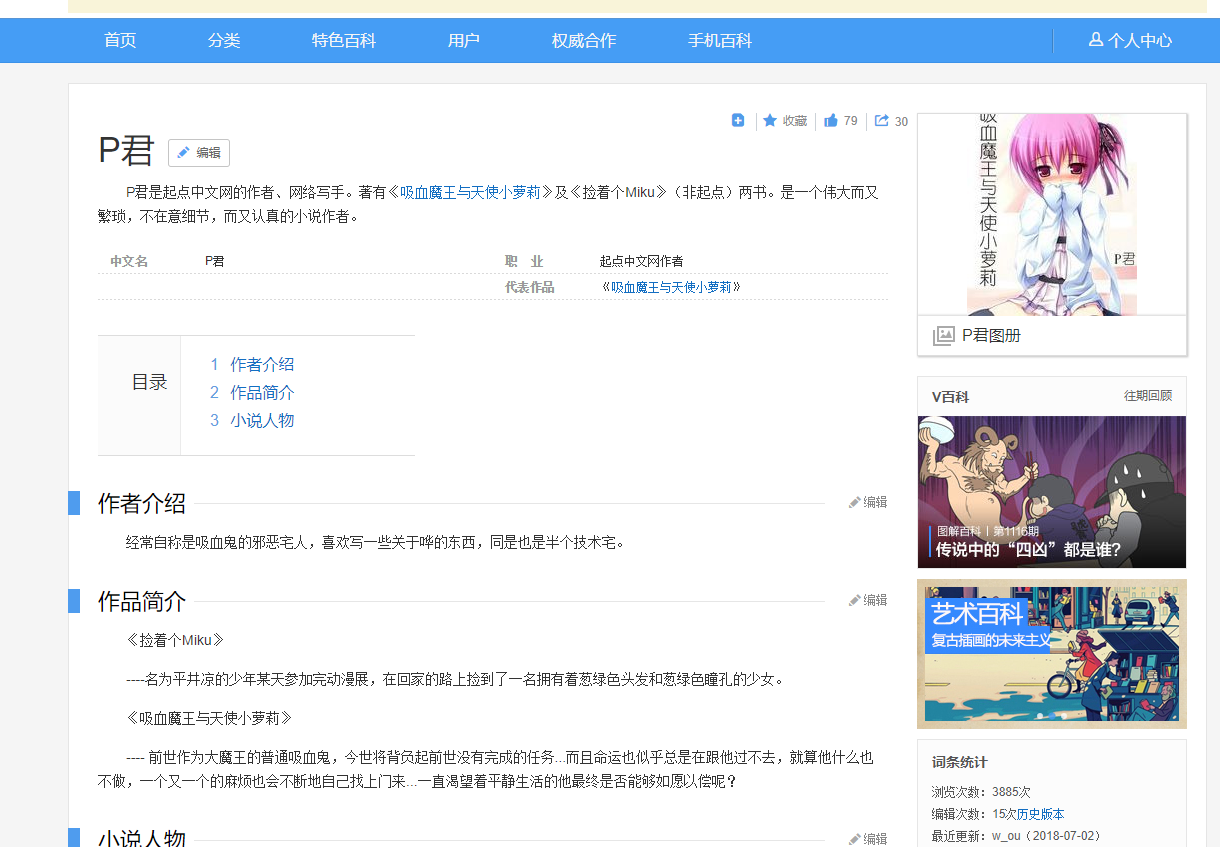Screen dimensions: 1220x847
Task: Open the 吸血魔王与天使小萝莉 link in the summary
Action: point(470,193)
